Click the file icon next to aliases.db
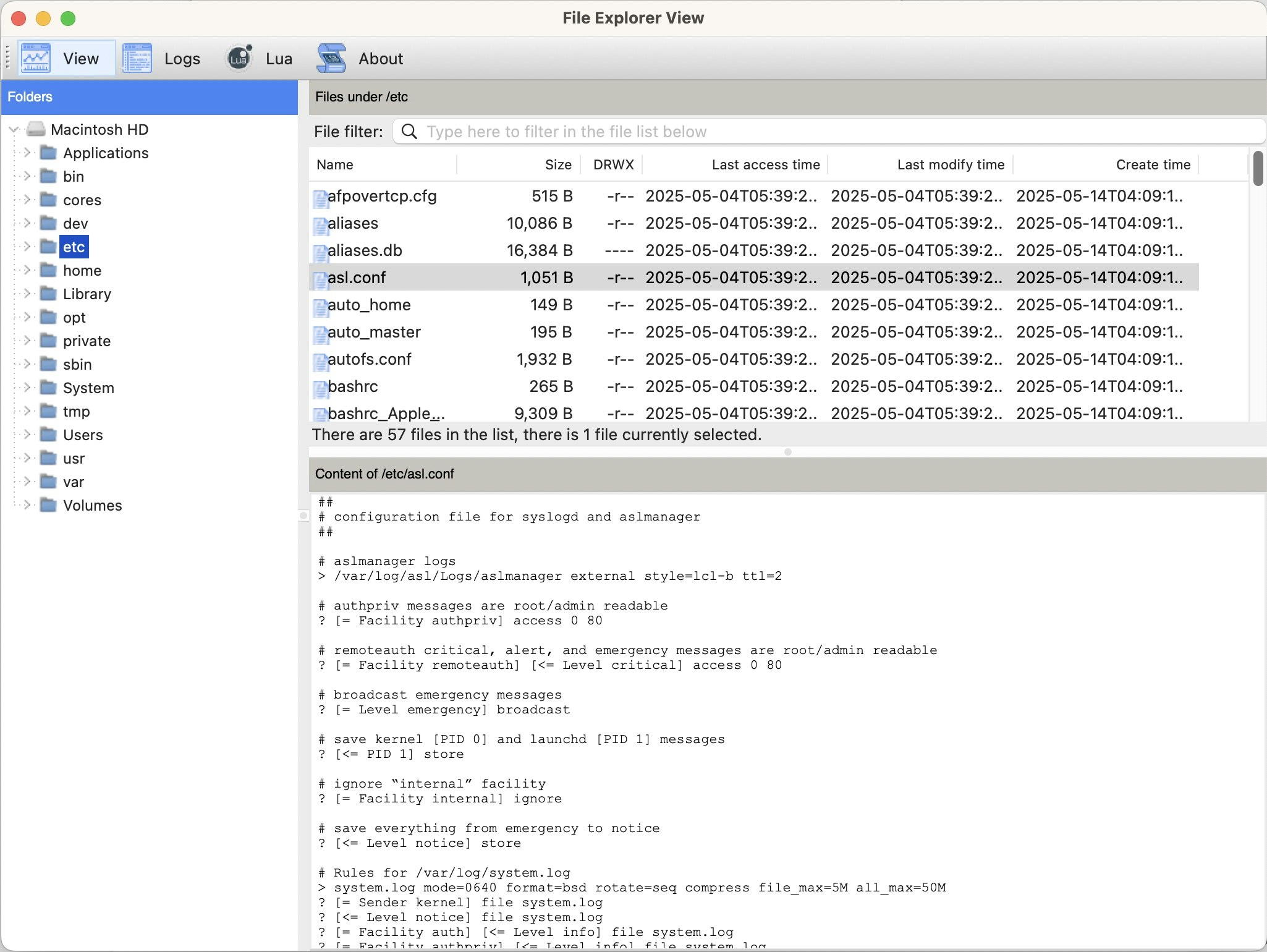Viewport: 1267px width, 952px height. click(320, 253)
